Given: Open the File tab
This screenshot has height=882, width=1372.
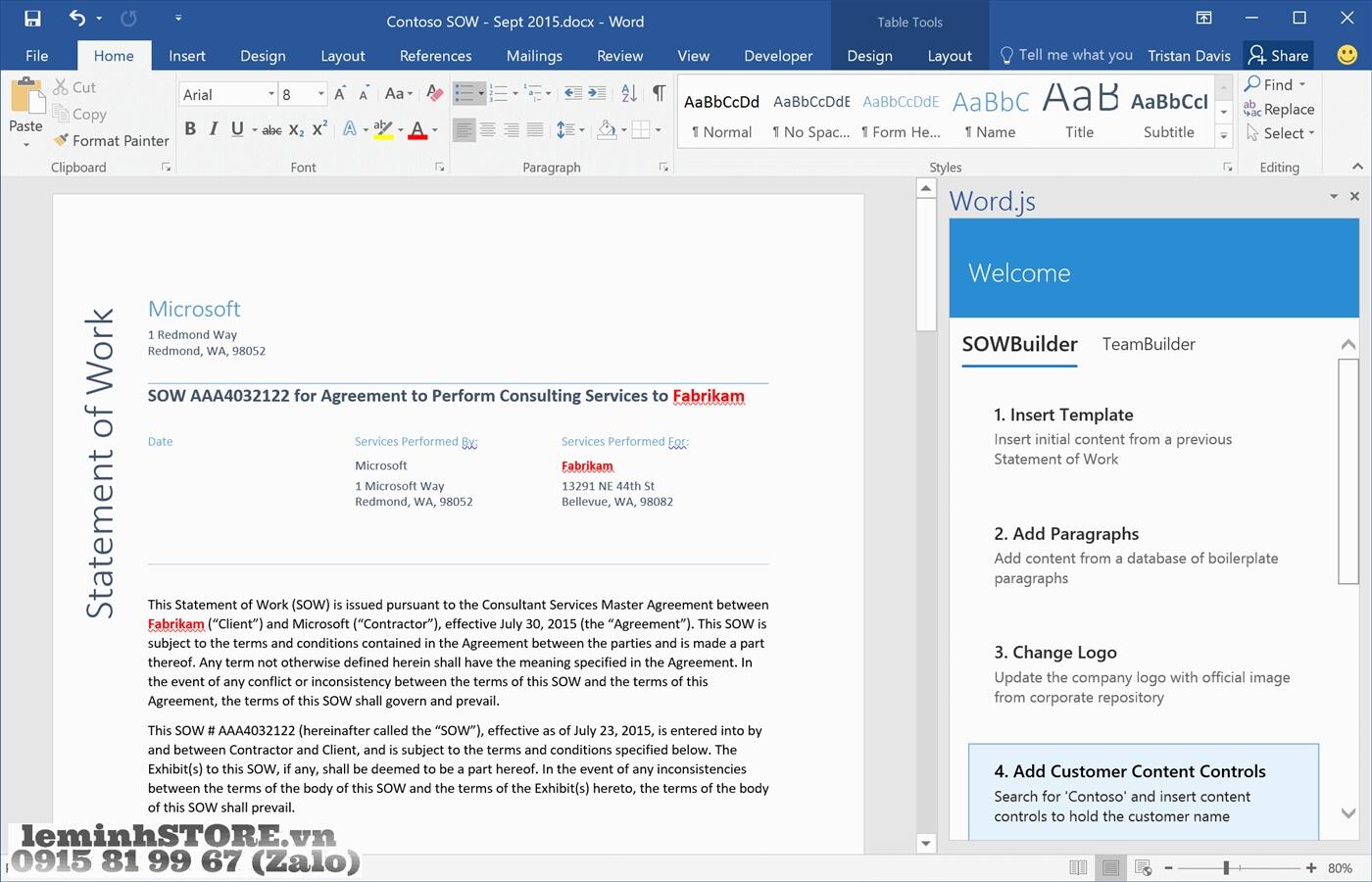Looking at the screenshot, I should 37,56.
